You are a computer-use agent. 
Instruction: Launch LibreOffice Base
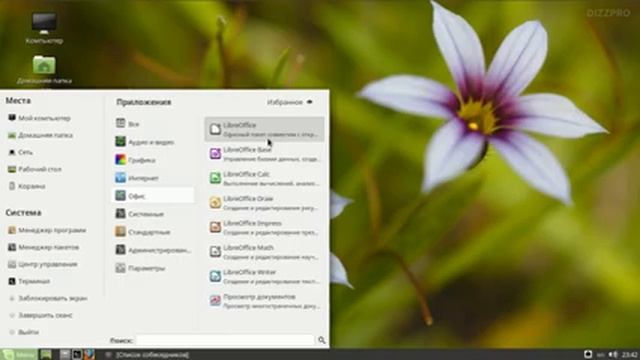[x=264, y=154]
